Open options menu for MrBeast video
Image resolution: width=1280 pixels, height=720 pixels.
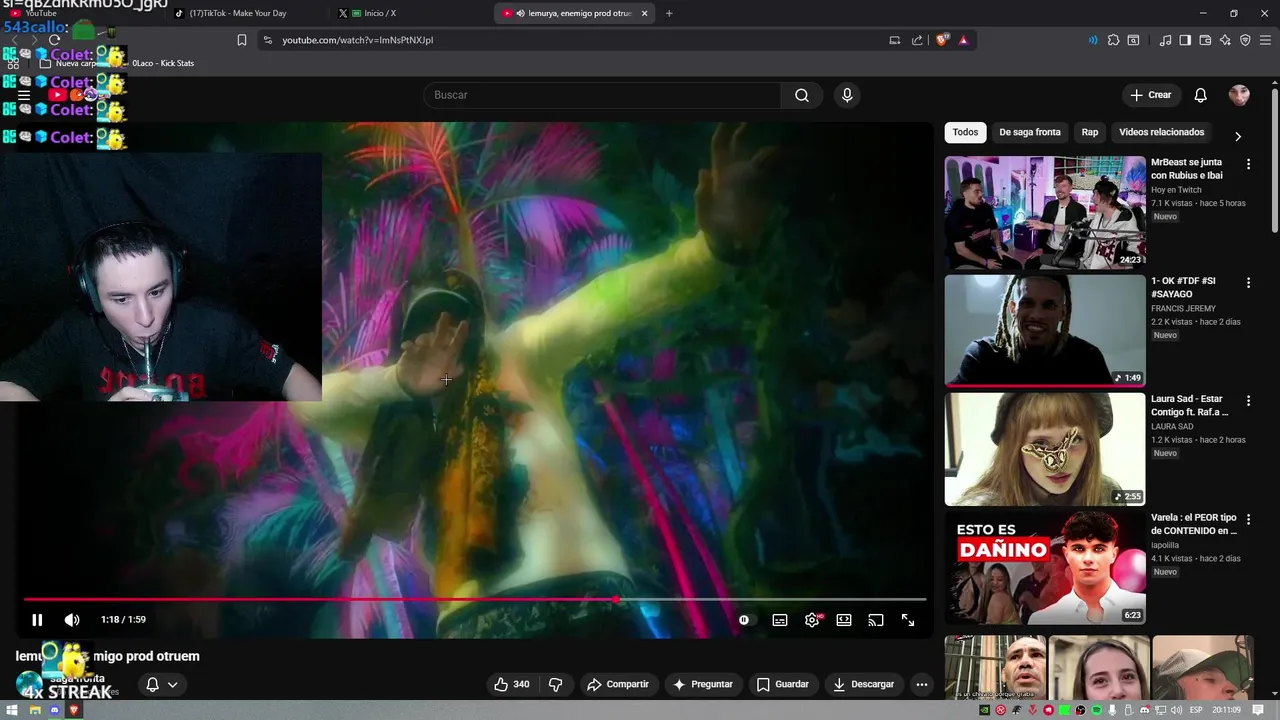click(x=1248, y=164)
